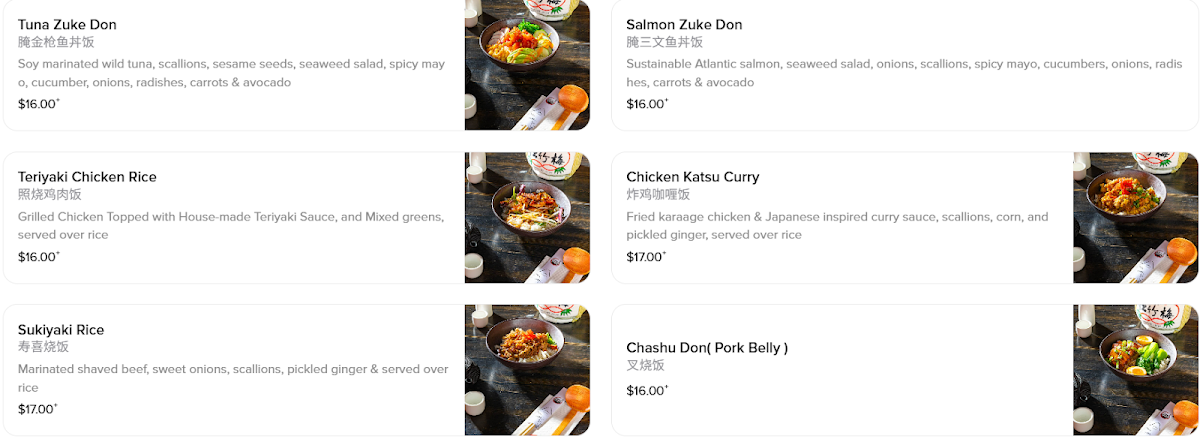Click the Chashu Don pork belly photo
Image resolution: width=1200 pixels, height=439 pixels.
click(1135, 370)
